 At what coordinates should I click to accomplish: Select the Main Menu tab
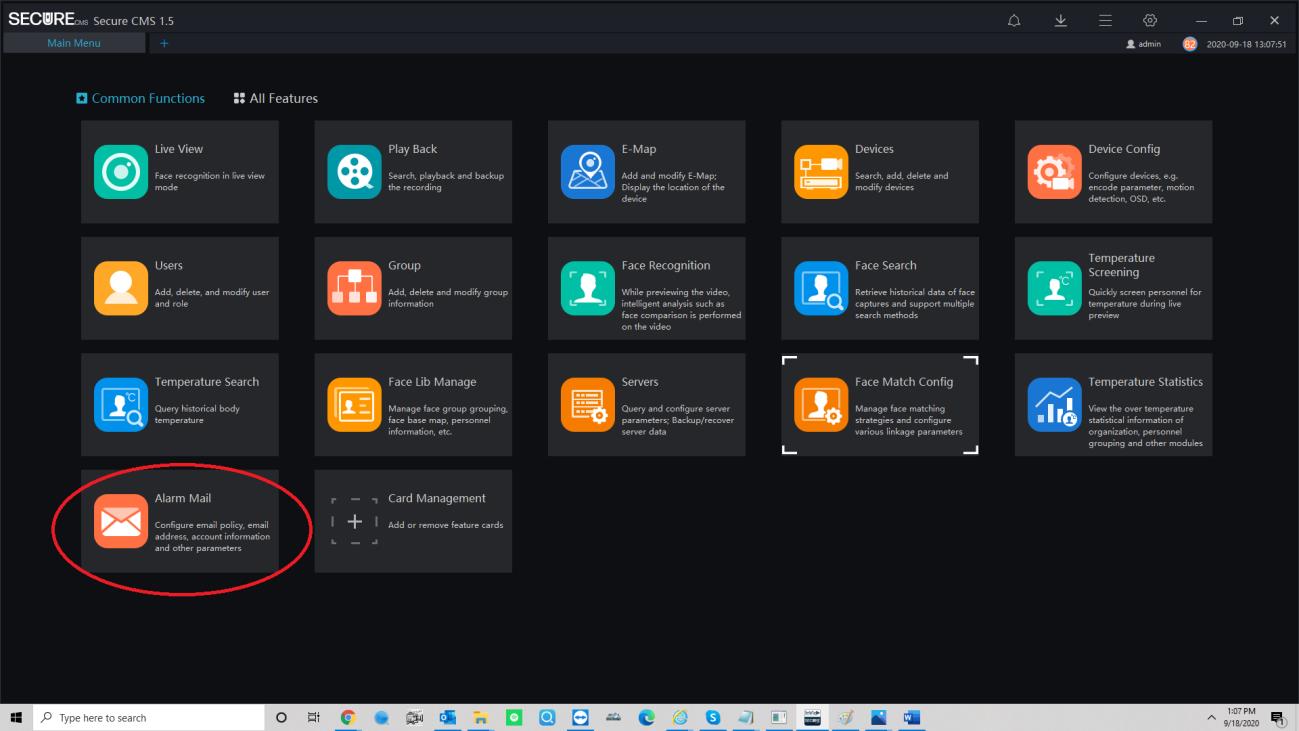click(74, 43)
